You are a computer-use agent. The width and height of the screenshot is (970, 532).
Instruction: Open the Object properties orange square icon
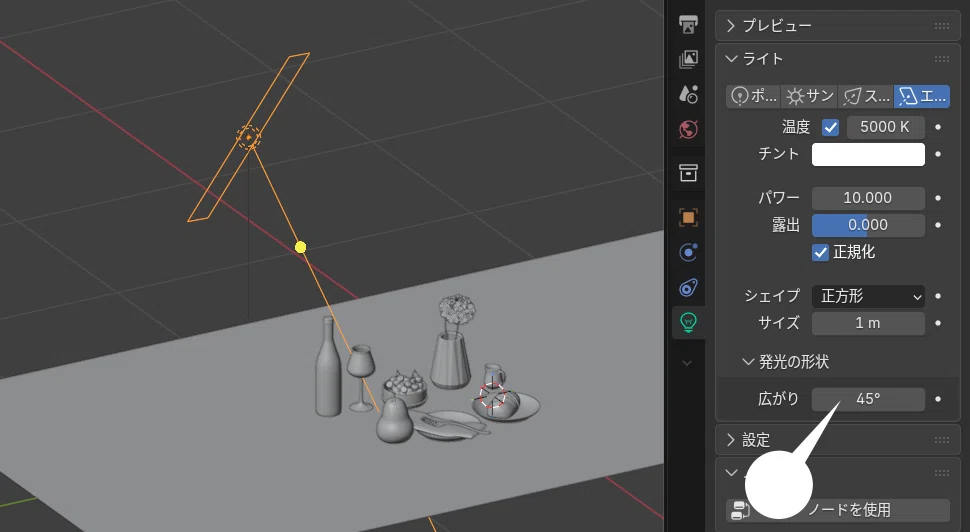tap(689, 217)
